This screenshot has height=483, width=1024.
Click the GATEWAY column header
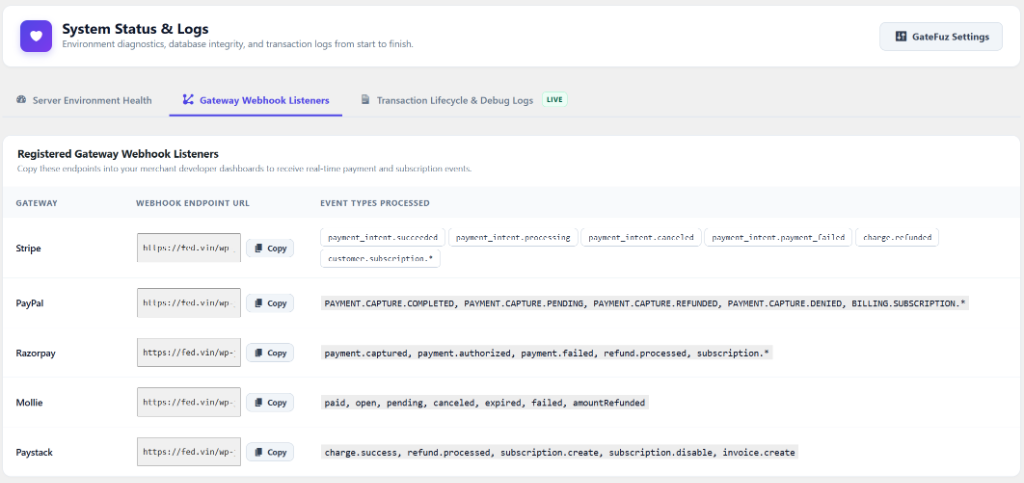click(37, 203)
